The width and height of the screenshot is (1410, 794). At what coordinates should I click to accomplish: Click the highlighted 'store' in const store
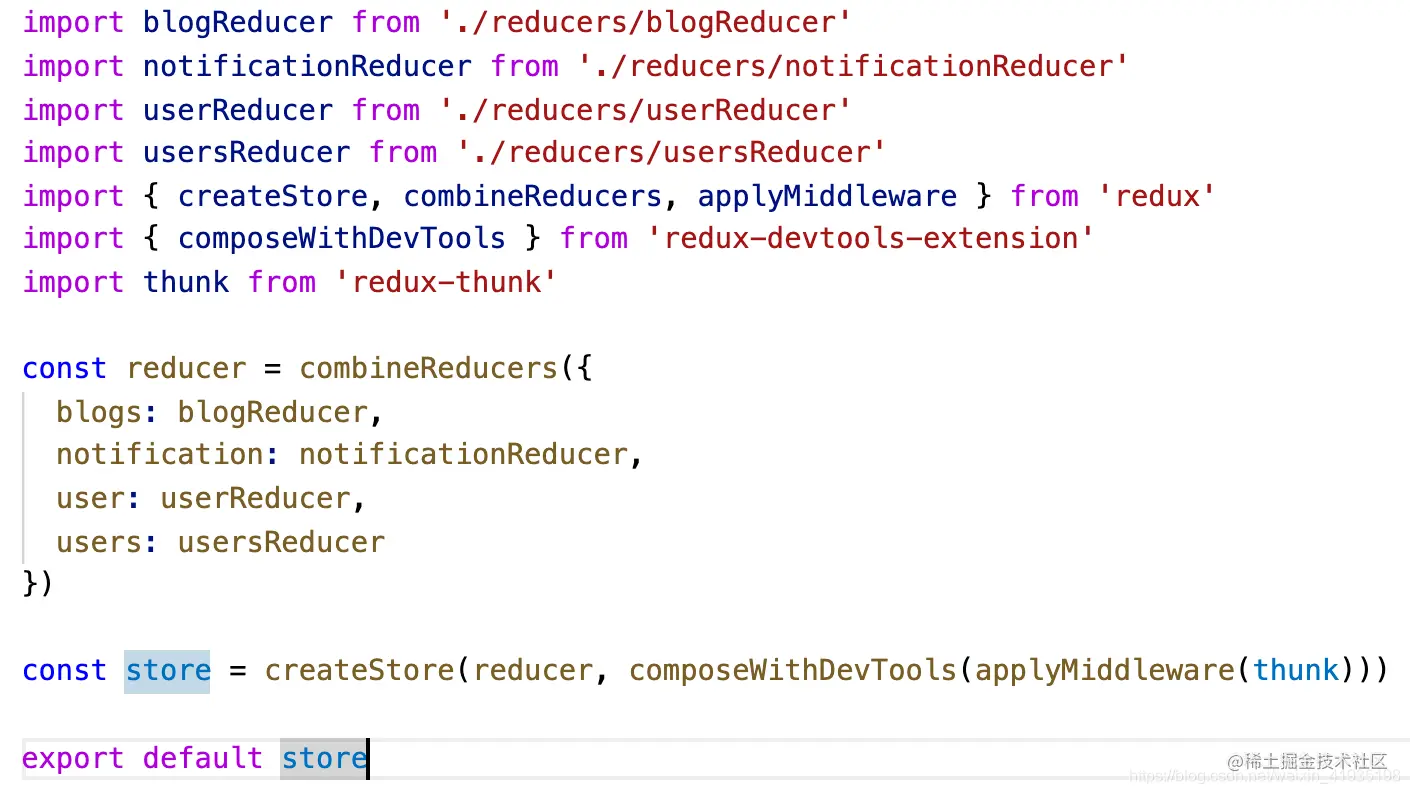coord(168,671)
